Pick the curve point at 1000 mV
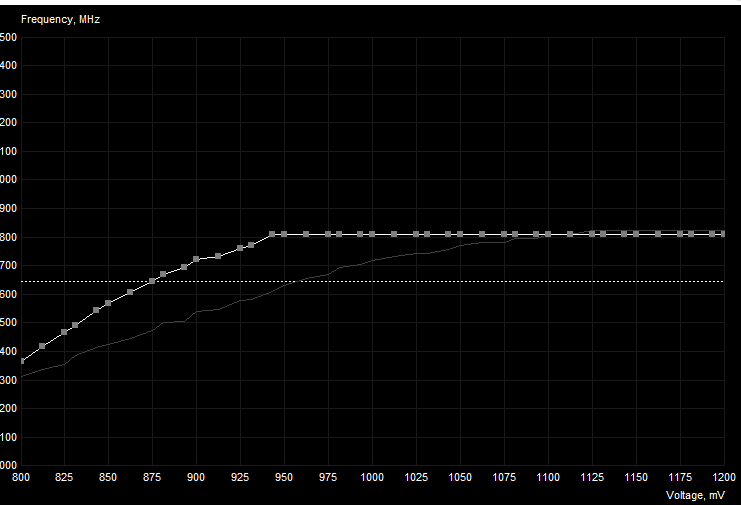 click(x=372, y=234)
